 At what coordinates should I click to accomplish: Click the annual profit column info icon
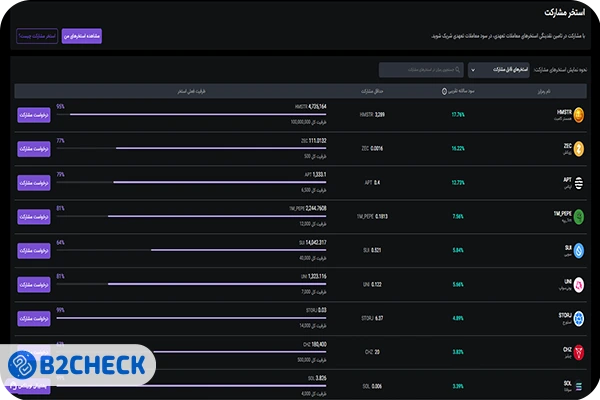pos(445,90)
